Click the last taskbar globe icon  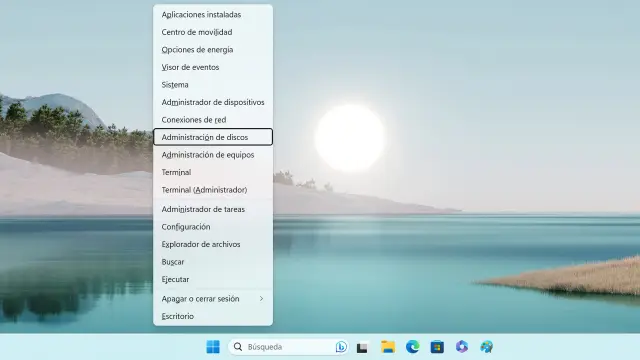point(487,347)
